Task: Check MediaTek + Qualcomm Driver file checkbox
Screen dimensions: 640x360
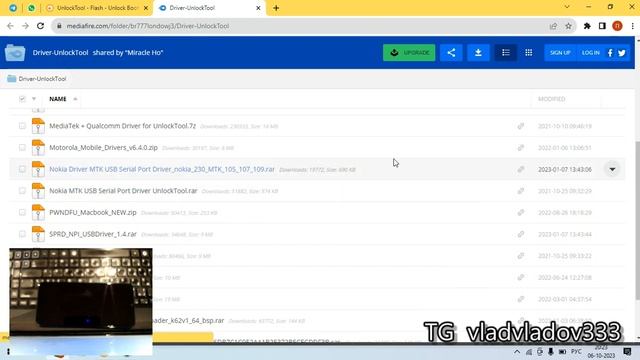Action: coord(22,126)
